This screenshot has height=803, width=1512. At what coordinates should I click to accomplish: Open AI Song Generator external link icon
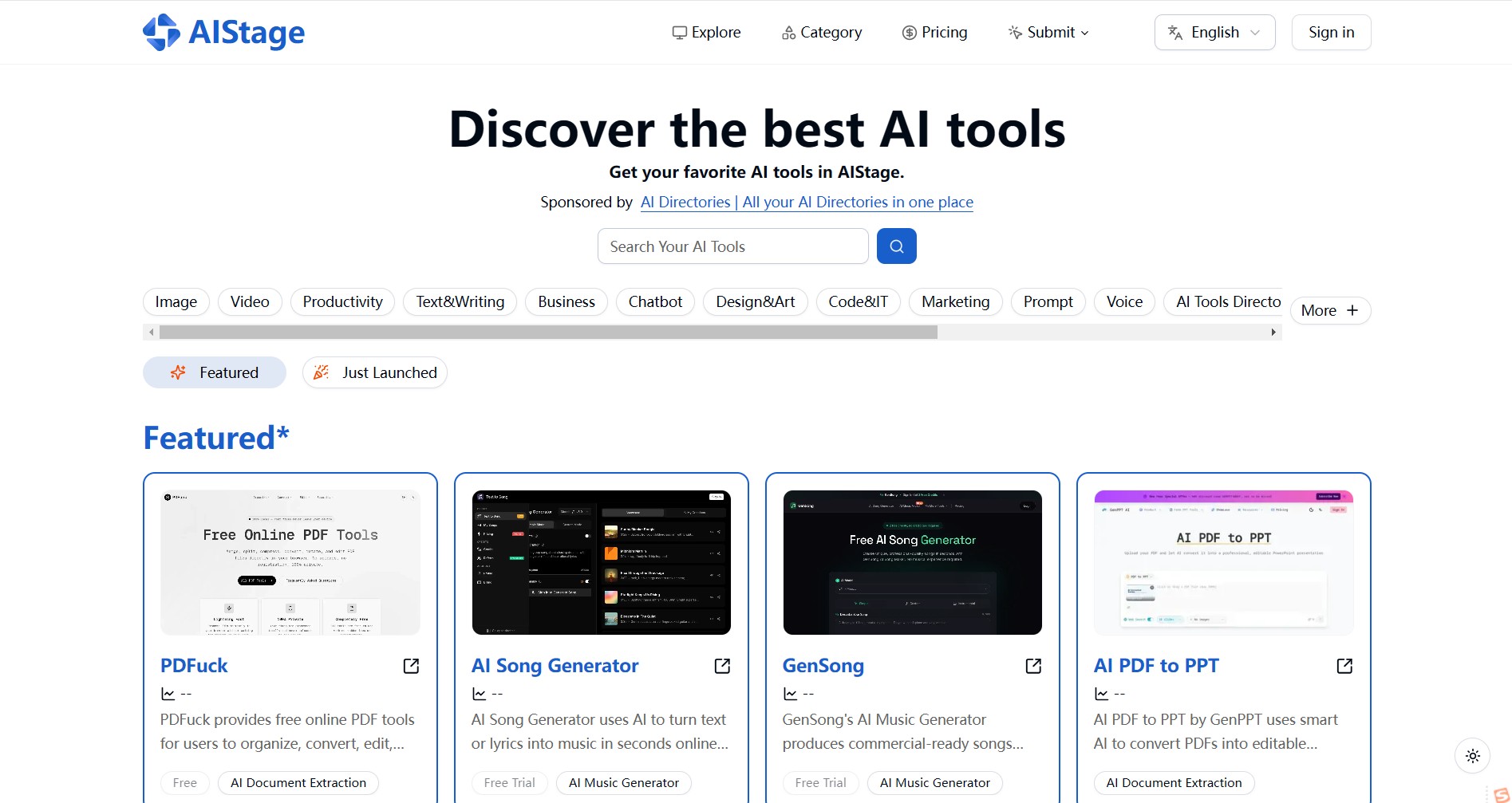click(x=722, y=666)
